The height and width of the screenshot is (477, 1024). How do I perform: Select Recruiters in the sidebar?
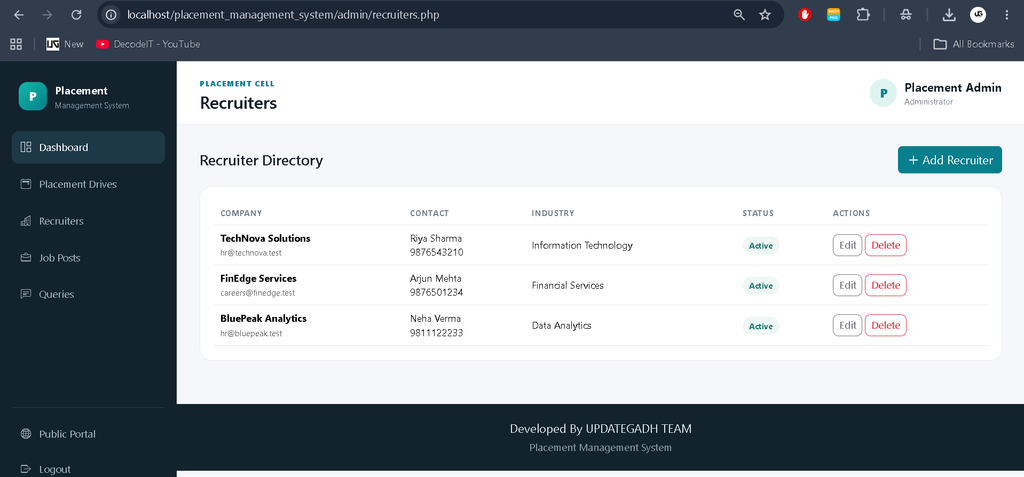(88, 221)
